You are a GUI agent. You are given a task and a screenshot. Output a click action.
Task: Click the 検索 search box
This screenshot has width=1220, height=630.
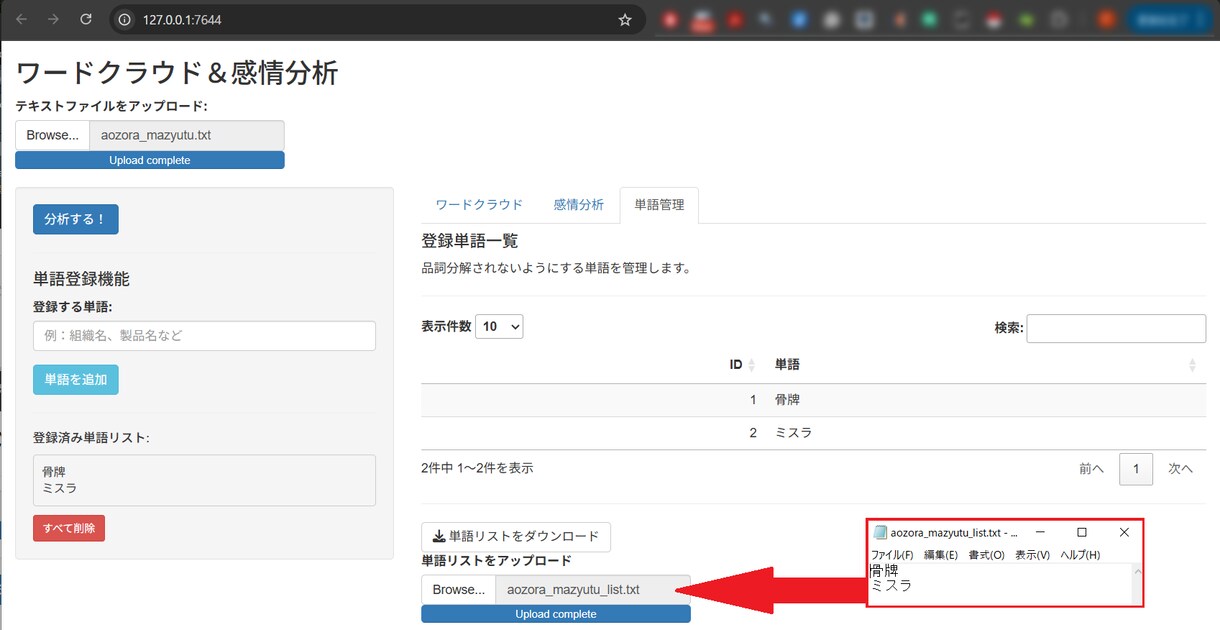point(1116,328)
